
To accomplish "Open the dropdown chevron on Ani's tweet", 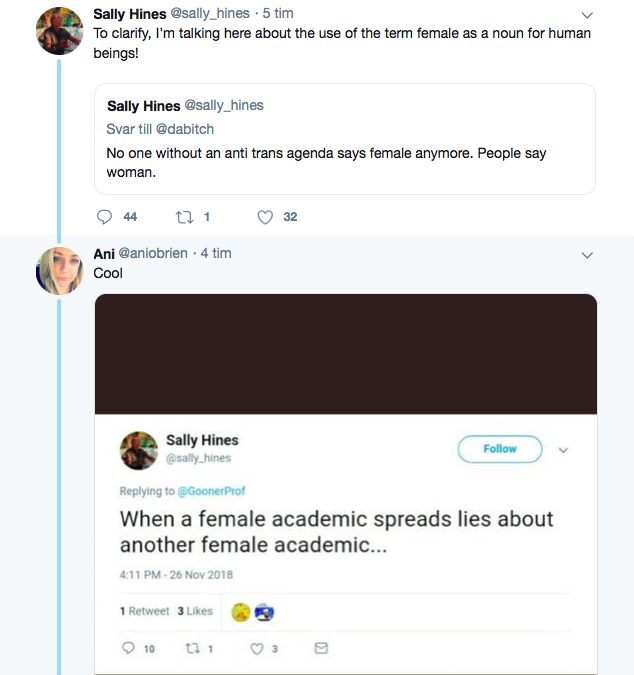I will click(x=587, y=255).
